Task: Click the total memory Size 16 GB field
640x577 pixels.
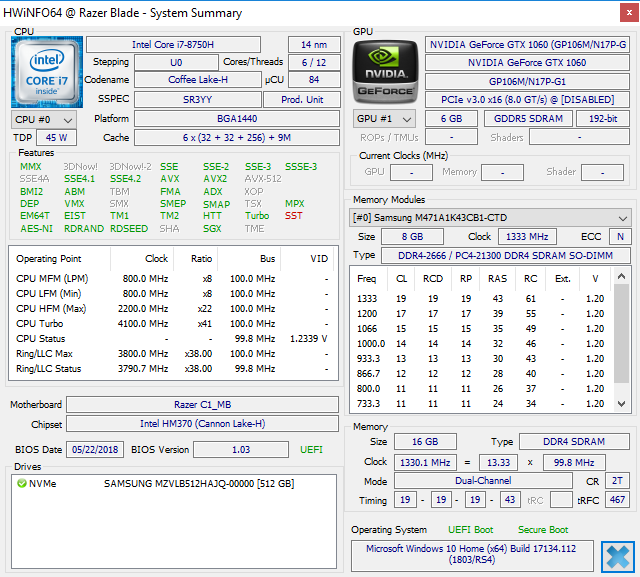Action: 425,442
